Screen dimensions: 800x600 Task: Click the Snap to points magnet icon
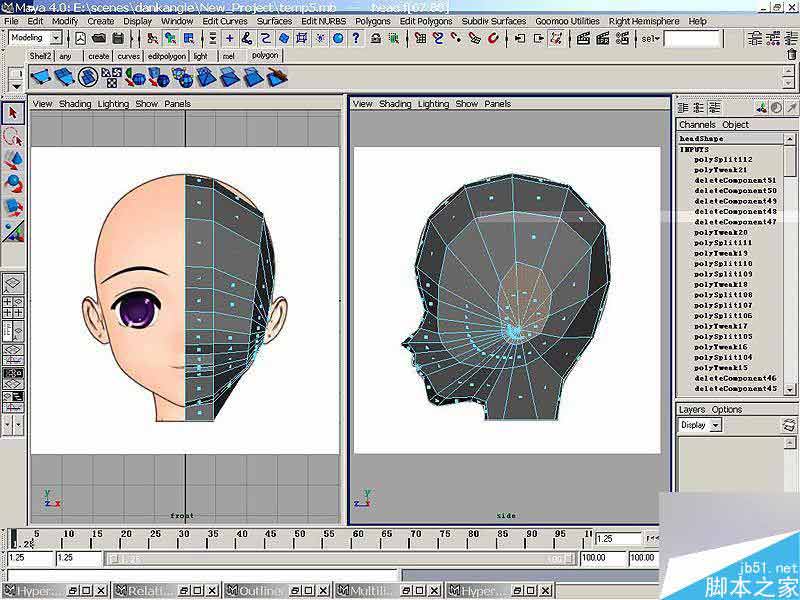pyautogui.click(x=456, y=38)
